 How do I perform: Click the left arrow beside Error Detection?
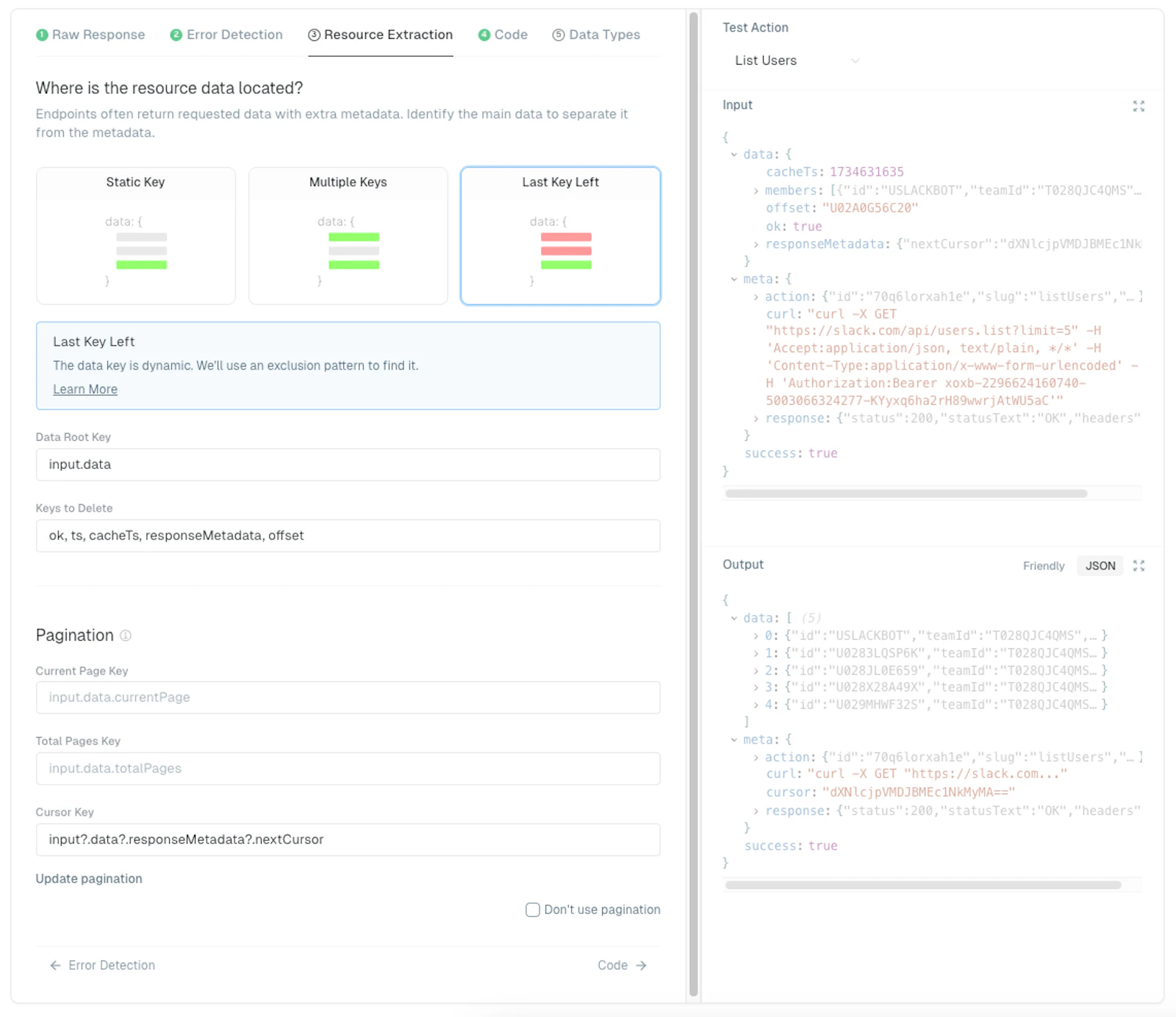coord(55,966)
